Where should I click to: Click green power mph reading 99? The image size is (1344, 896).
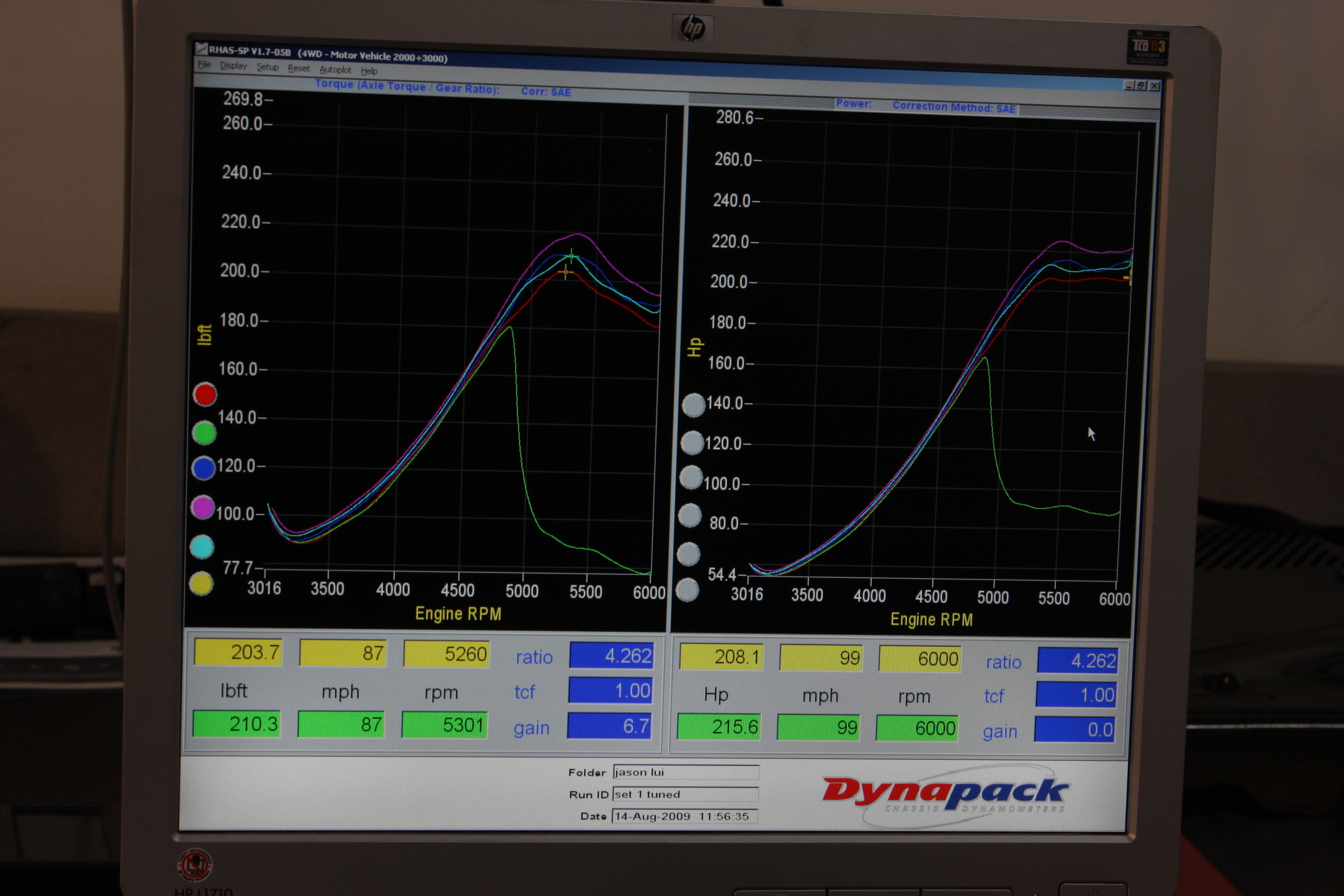click(819, 727)
